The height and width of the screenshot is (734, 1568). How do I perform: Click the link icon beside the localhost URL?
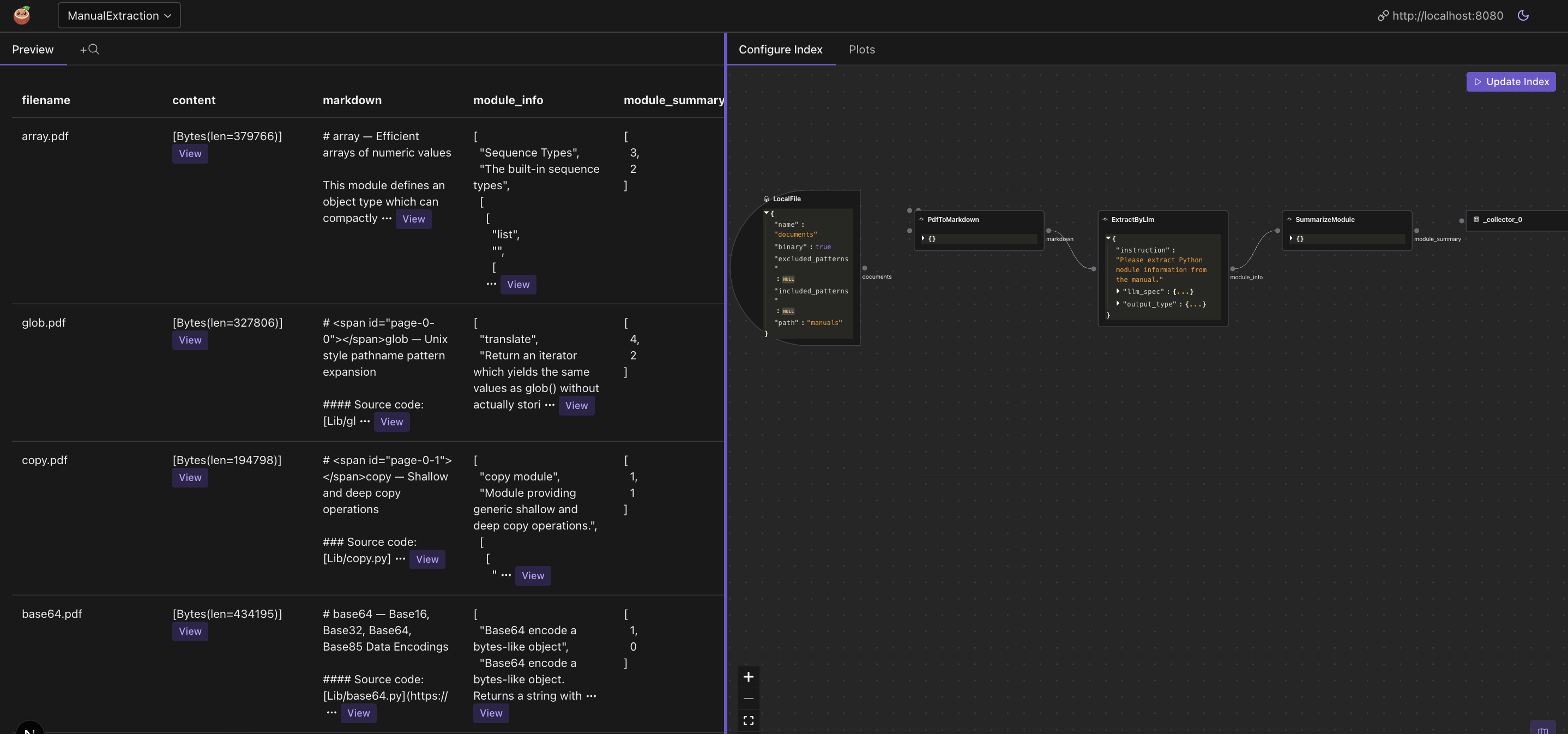[x=1383, y=16]
